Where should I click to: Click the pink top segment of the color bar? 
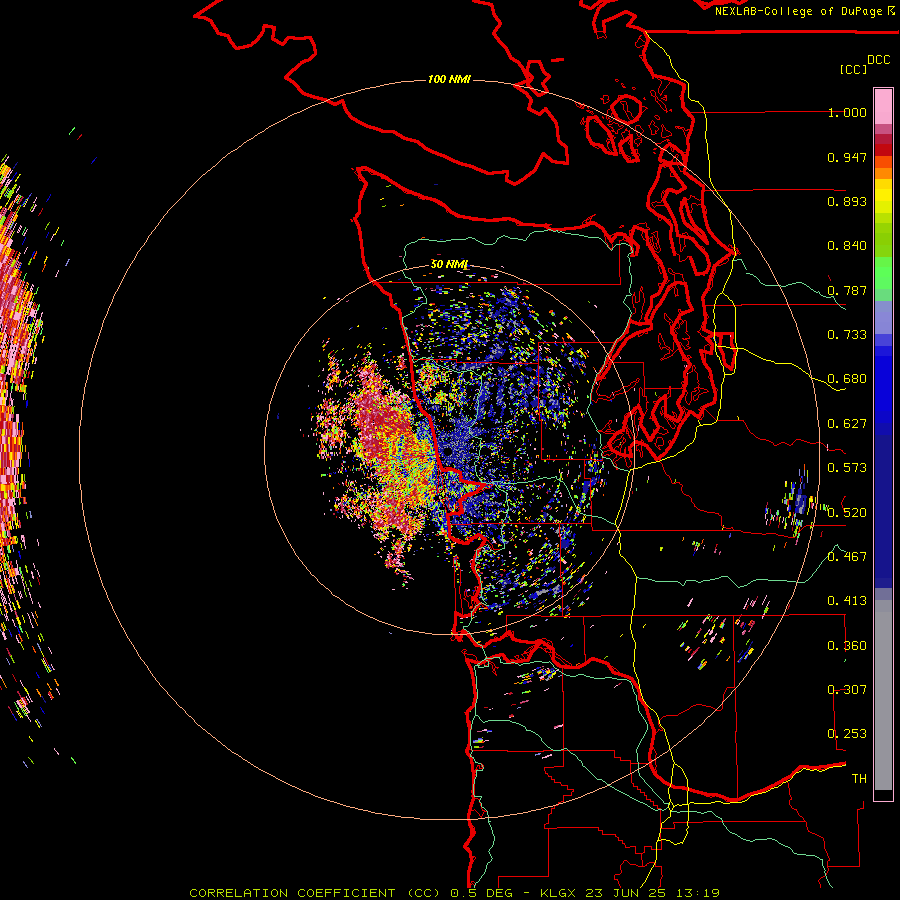click(x=883, y=106)
